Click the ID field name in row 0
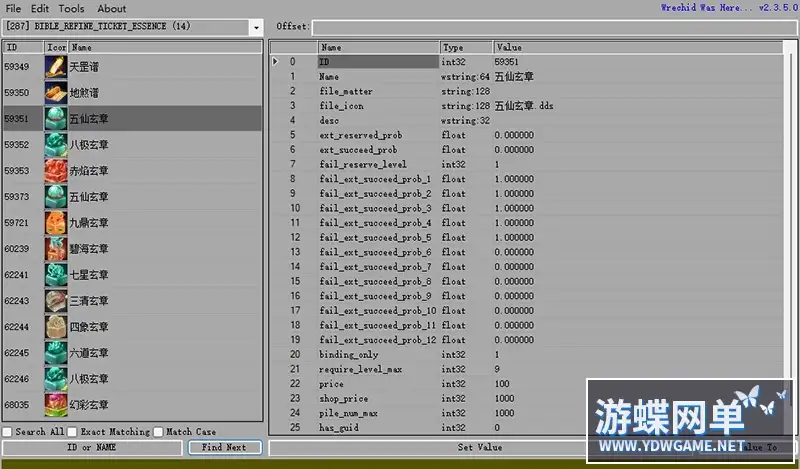This screenshot has height=469, width=800. coord(378,62)
